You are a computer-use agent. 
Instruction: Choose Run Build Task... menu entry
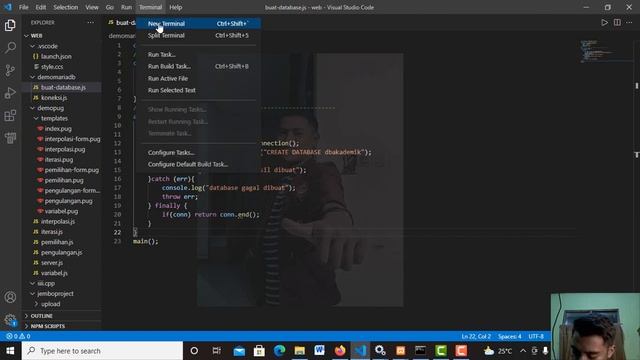198,66
